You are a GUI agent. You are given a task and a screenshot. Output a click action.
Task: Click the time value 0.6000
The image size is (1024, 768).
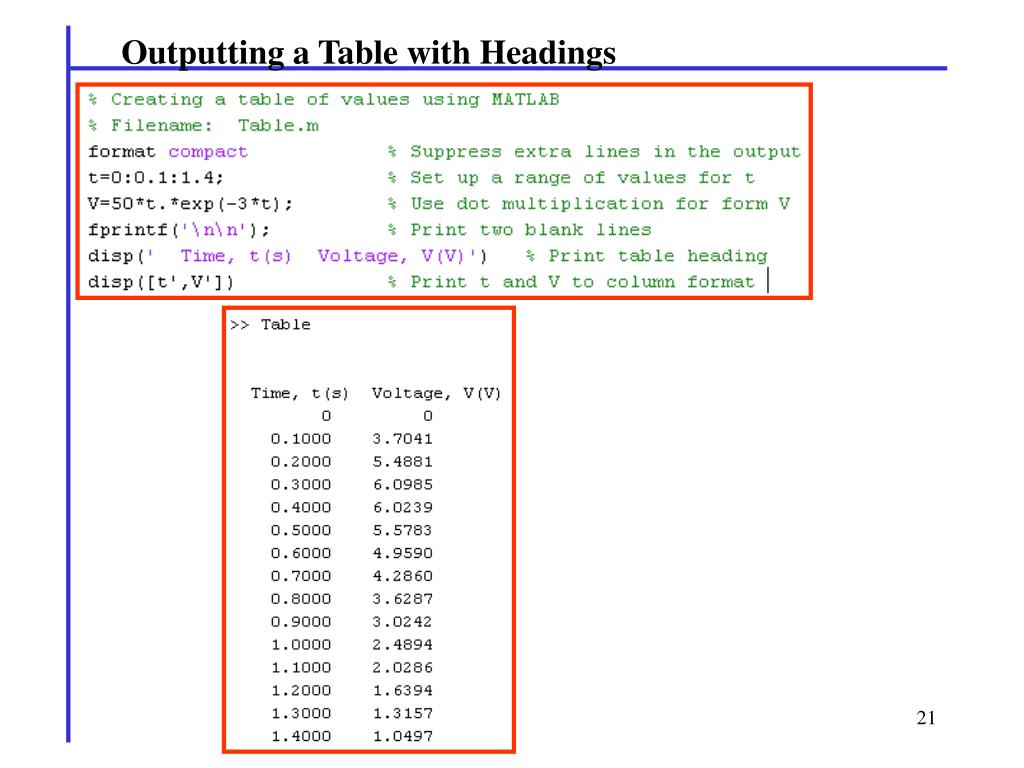tap(301, 553)
